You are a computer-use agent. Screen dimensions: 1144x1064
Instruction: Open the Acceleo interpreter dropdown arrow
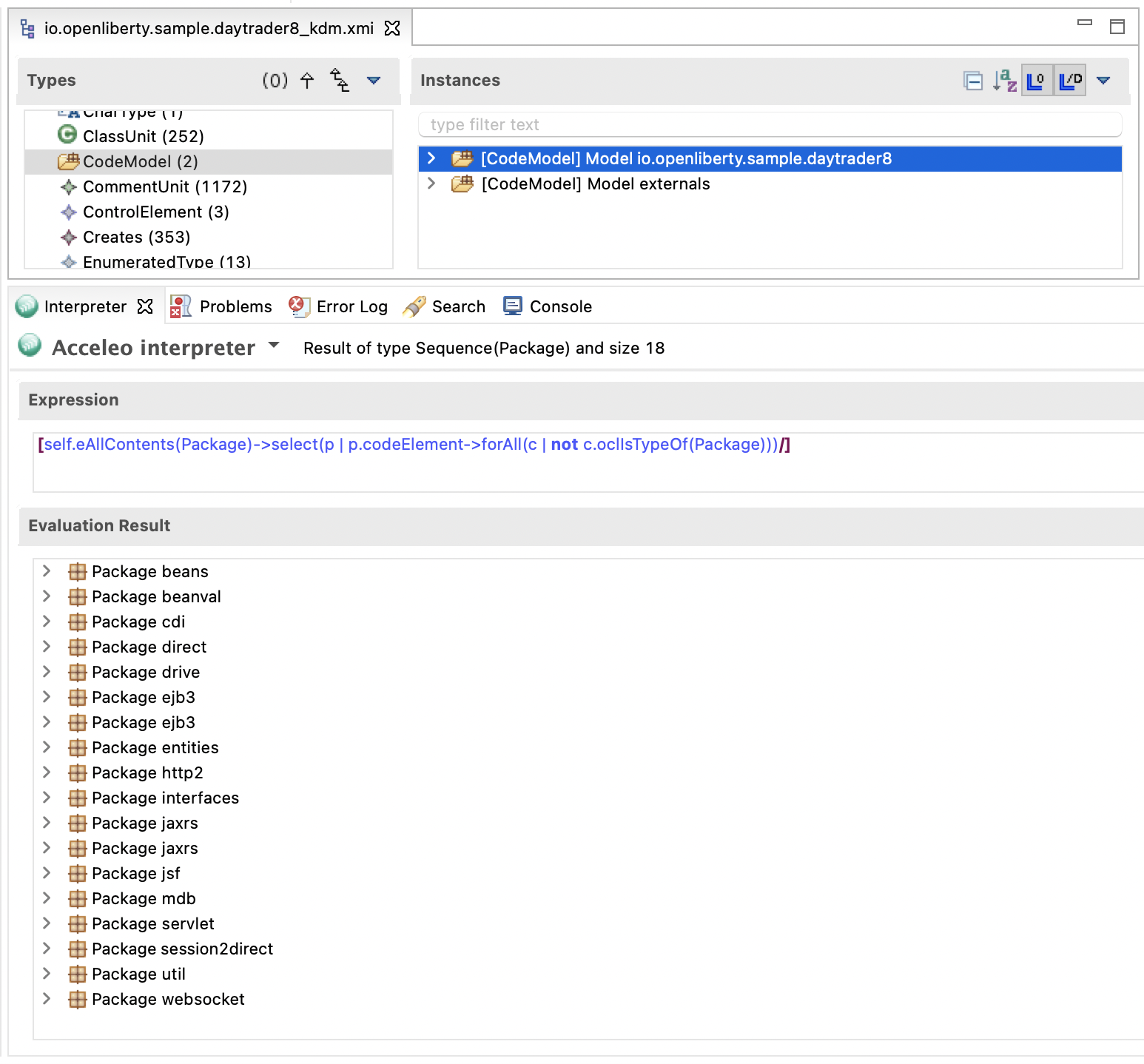(x=274, y=345)
